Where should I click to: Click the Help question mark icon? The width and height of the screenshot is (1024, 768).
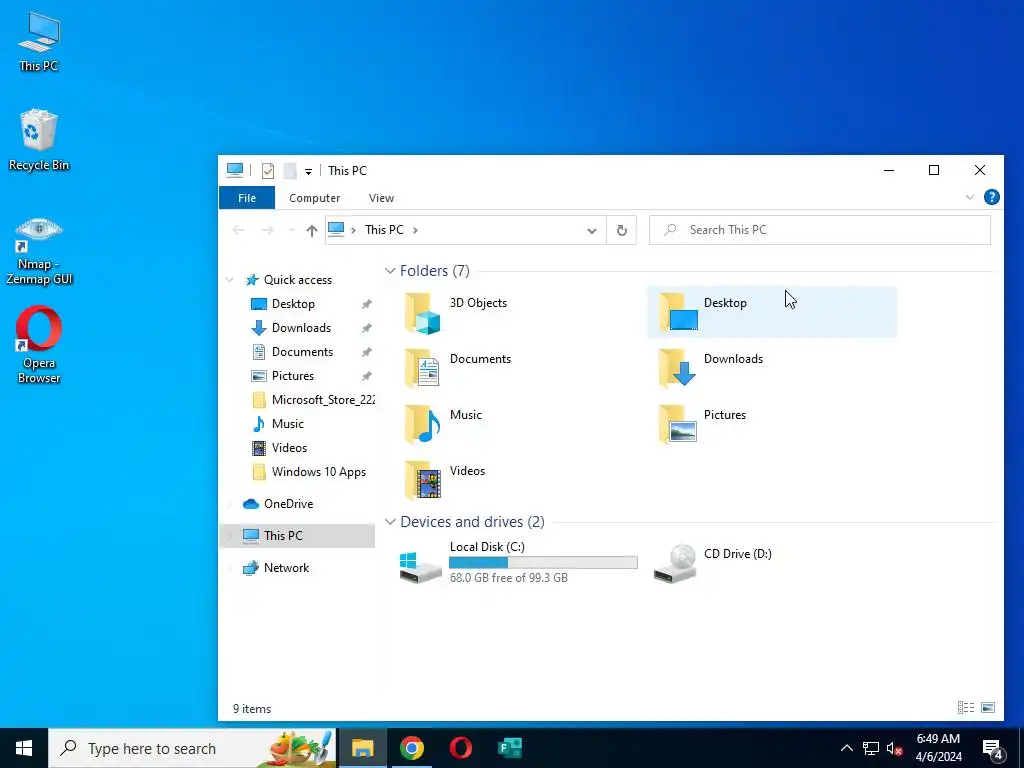(991, 197)
